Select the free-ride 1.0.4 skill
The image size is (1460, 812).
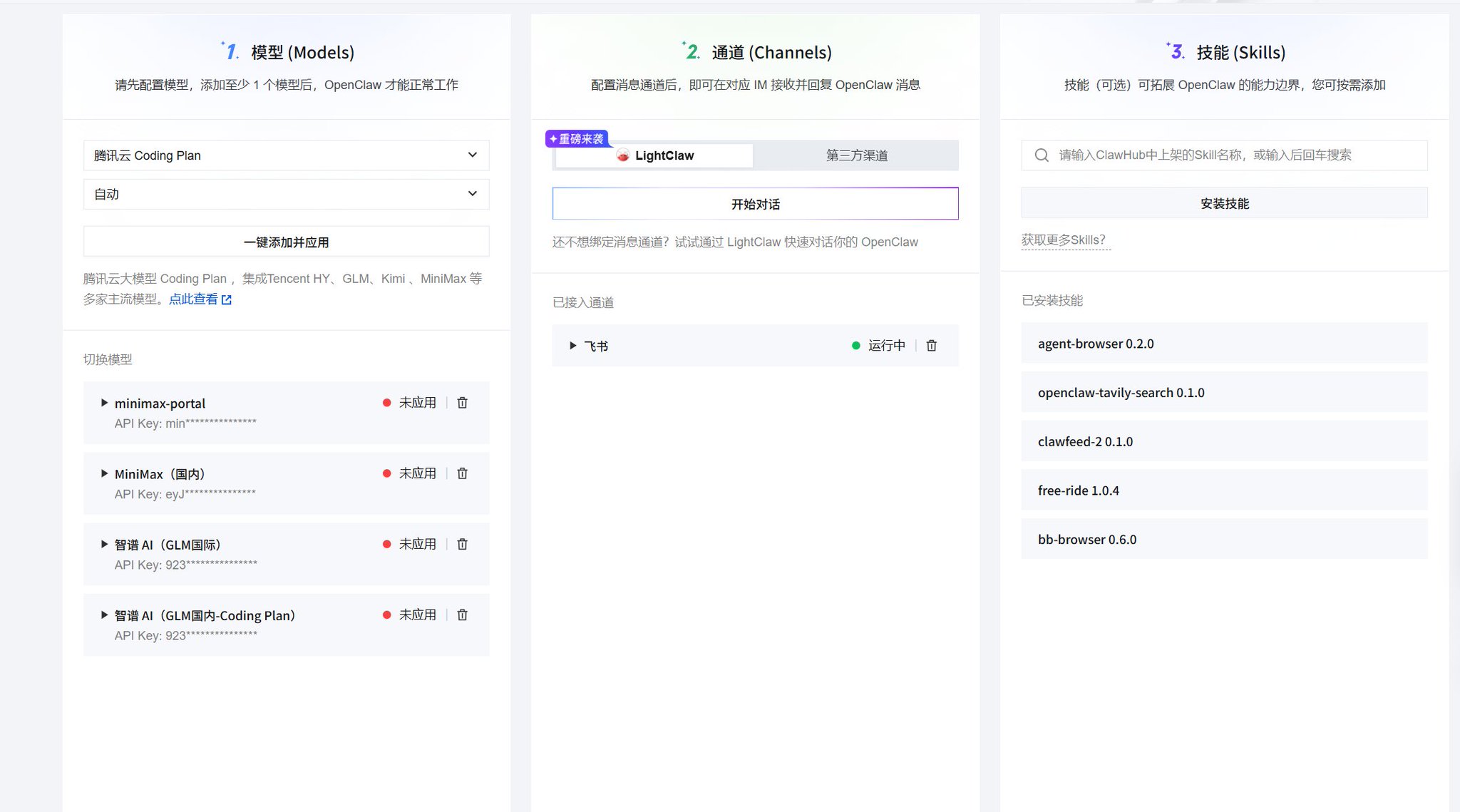1225,490
